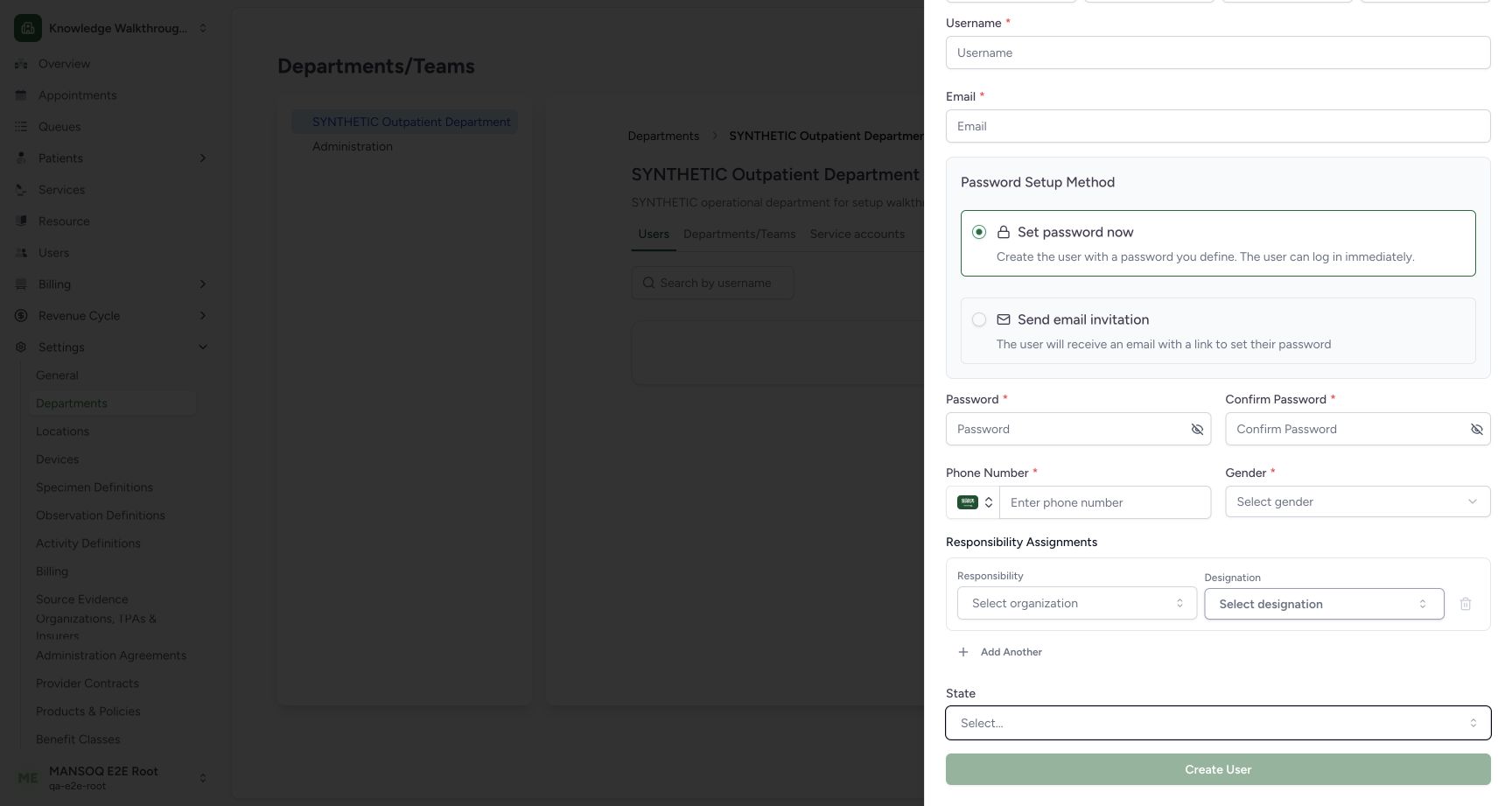The height and width of the screenshot is (806, 1512).
Task: Show the Confirm Password field contents
Action: [x=1476, y=429]
